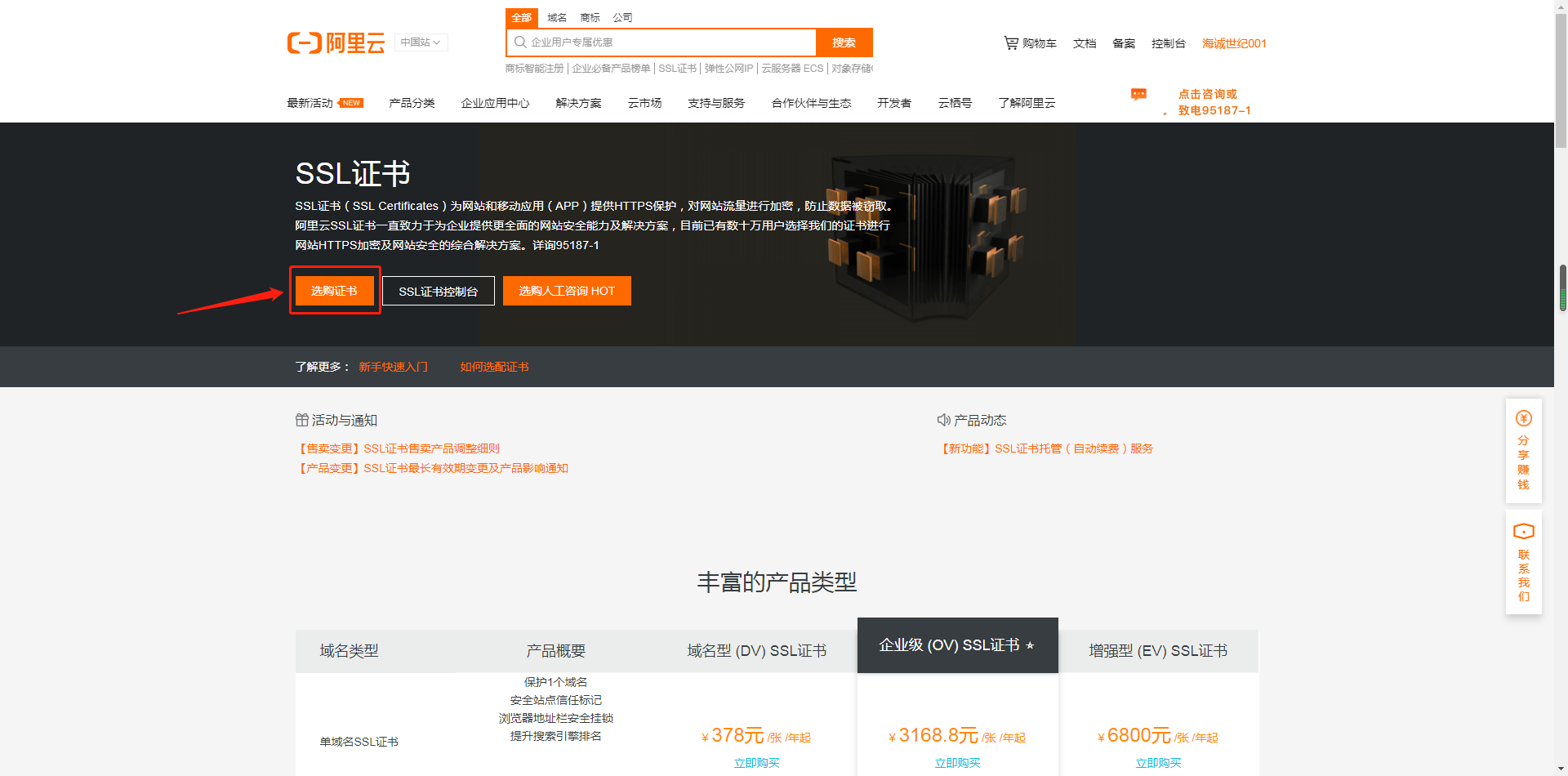The height and width of the screenshot is (776, 1568).
Task: Click 立即购买 under the 378元 price
Action: [x=757, y=763]
